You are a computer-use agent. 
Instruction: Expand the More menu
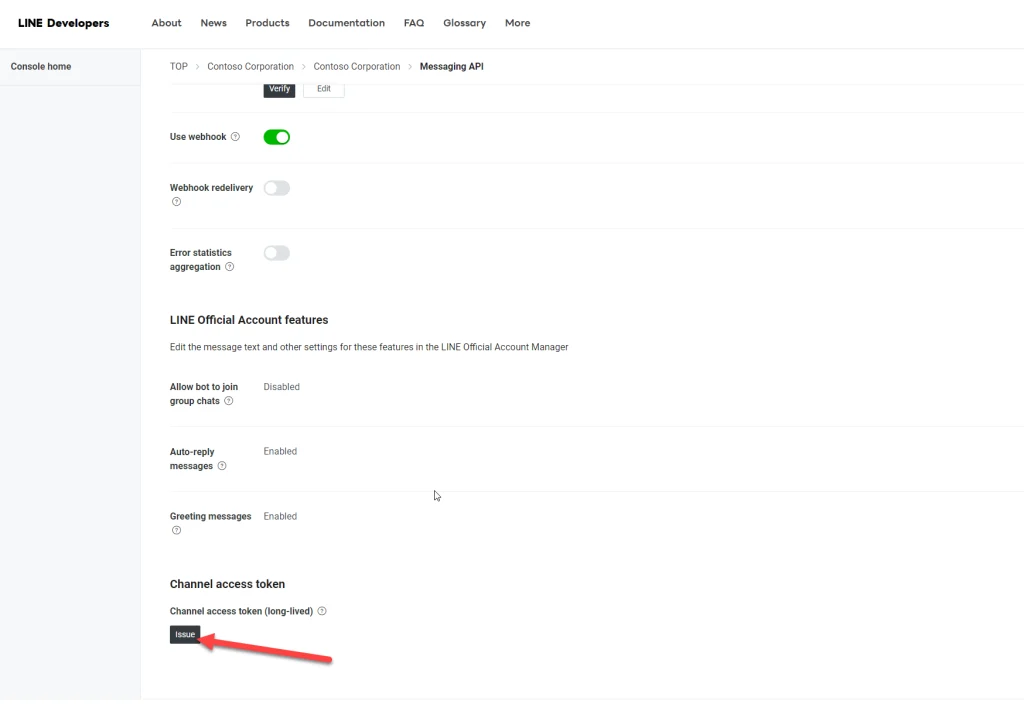[x=517, y=23]
